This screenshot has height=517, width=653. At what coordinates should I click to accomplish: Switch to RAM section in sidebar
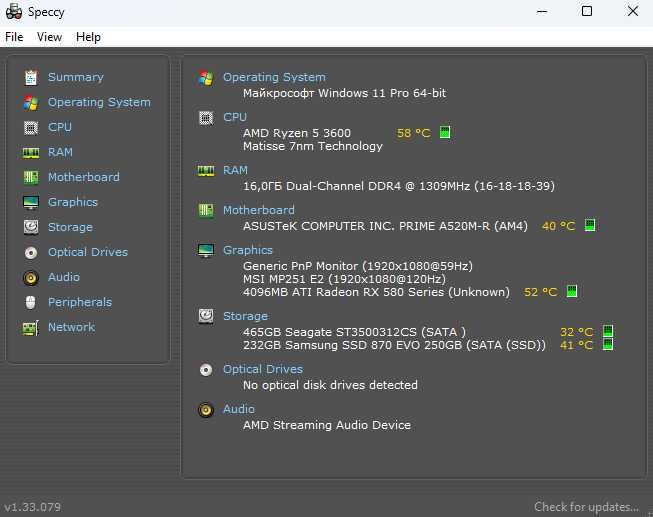(x=60, y=152)
